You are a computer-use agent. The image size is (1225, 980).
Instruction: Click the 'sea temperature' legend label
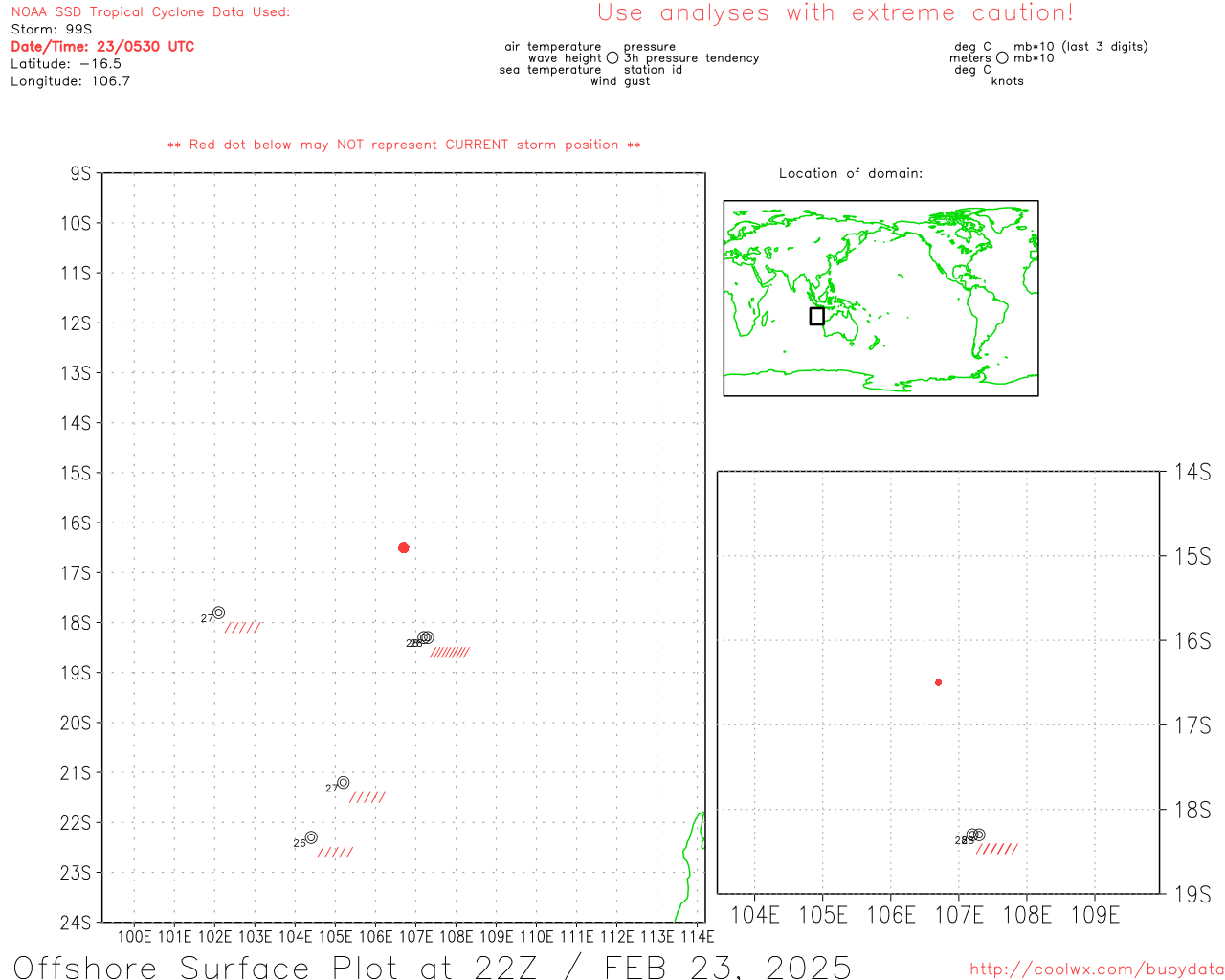550,70
